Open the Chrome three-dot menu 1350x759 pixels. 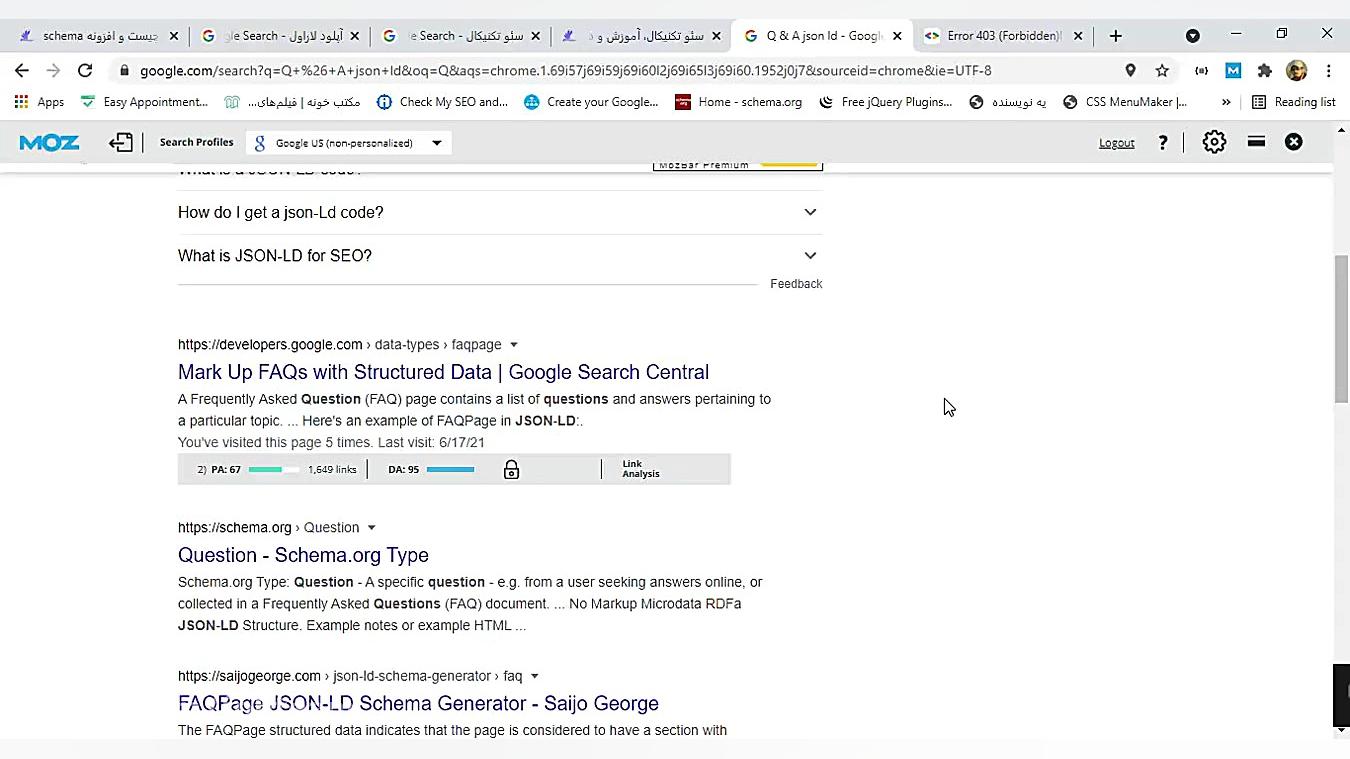point(1328,71)
